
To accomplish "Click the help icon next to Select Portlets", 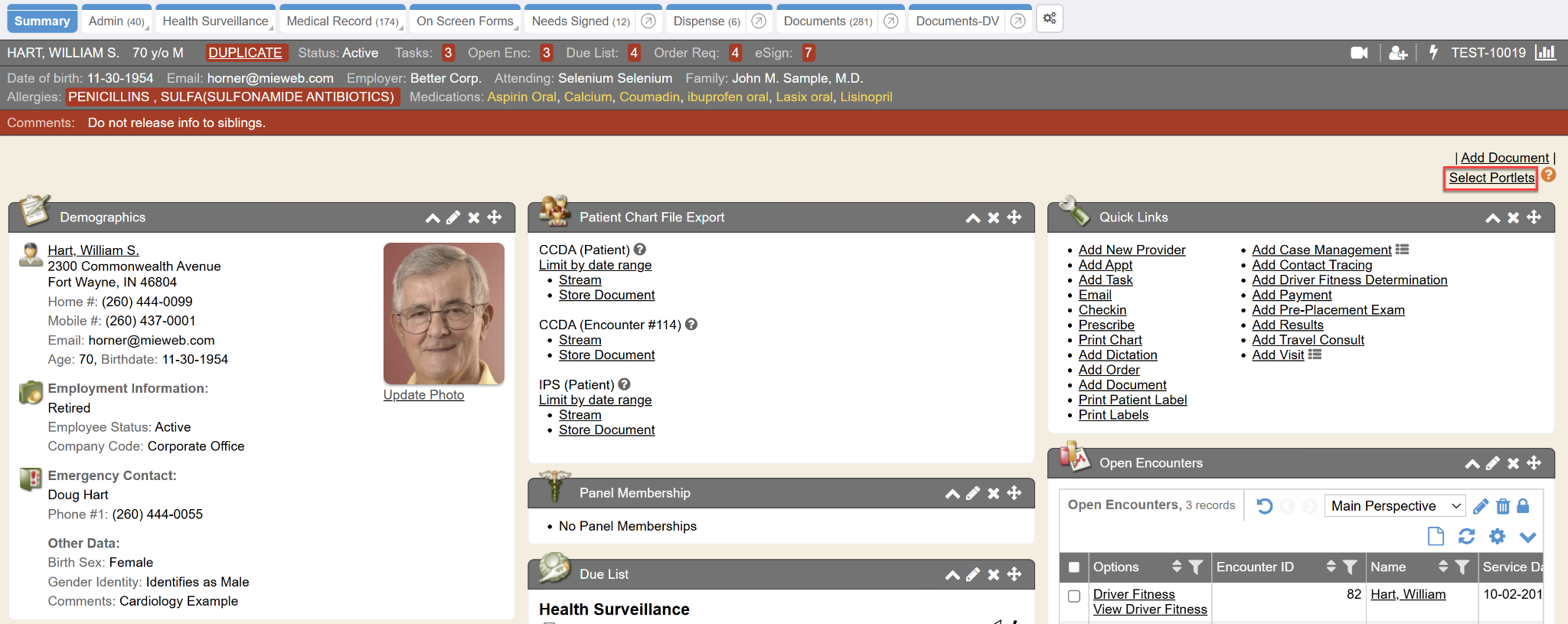I will pos(1549,175).
